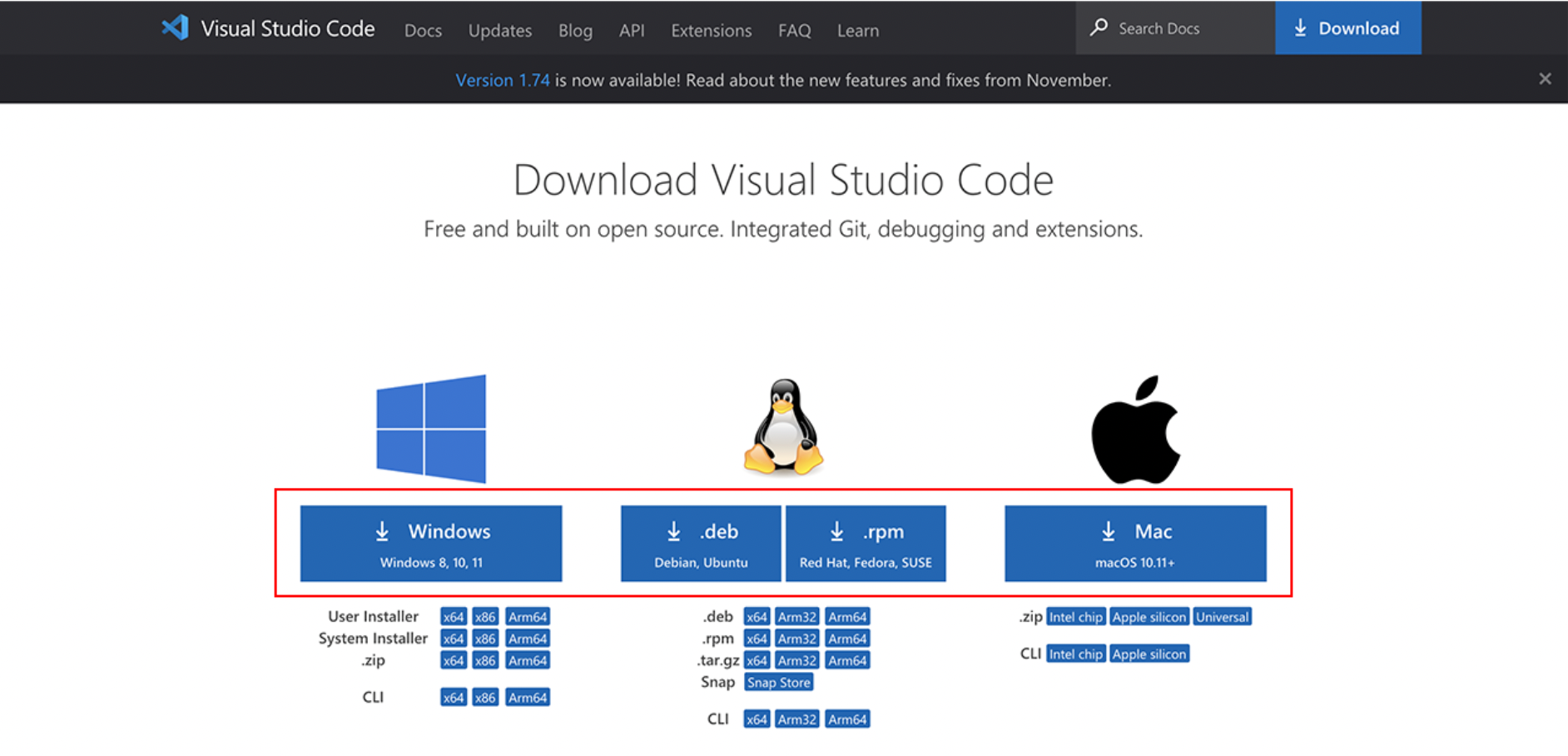The image size is (1568, 756).
Task: Download the Windows 8, 10, 11 build
Action: [431, 543]
